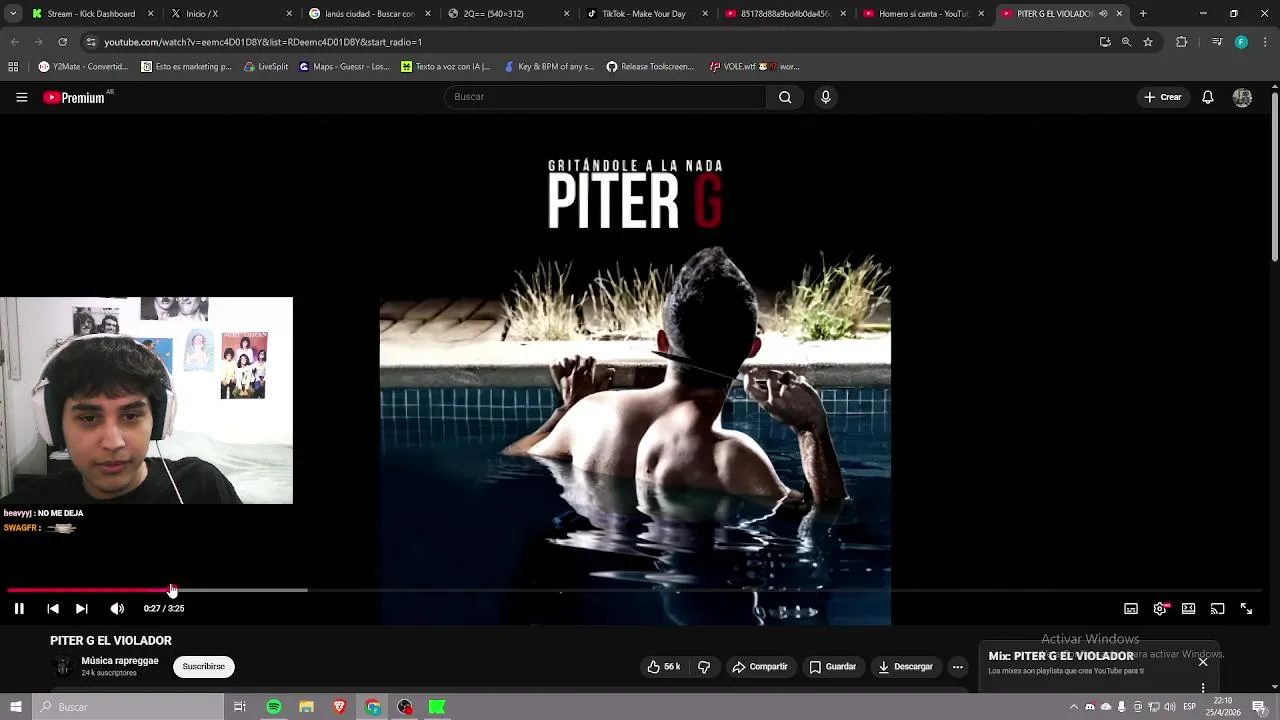This screenshot has height=720, width=1280.
Task: Click the video progress bar scrubber
Action: [x=172, y=590]
